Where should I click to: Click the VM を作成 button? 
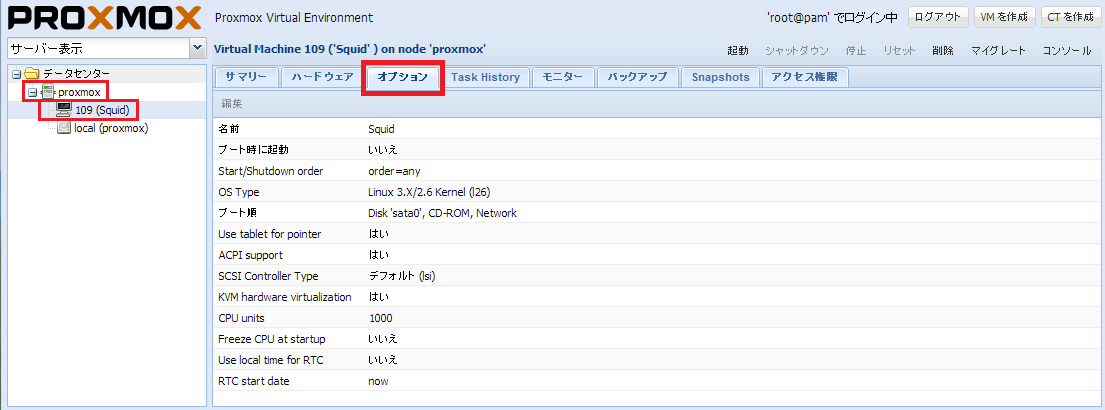tap(1003, 17)
